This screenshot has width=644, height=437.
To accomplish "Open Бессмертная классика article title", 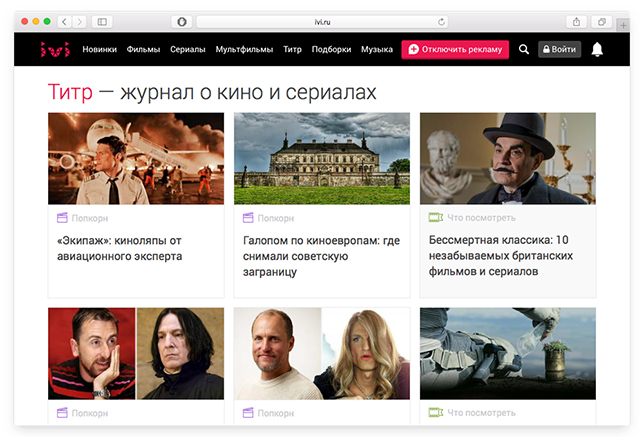I will pyautogui.click(x=501, y=255).
